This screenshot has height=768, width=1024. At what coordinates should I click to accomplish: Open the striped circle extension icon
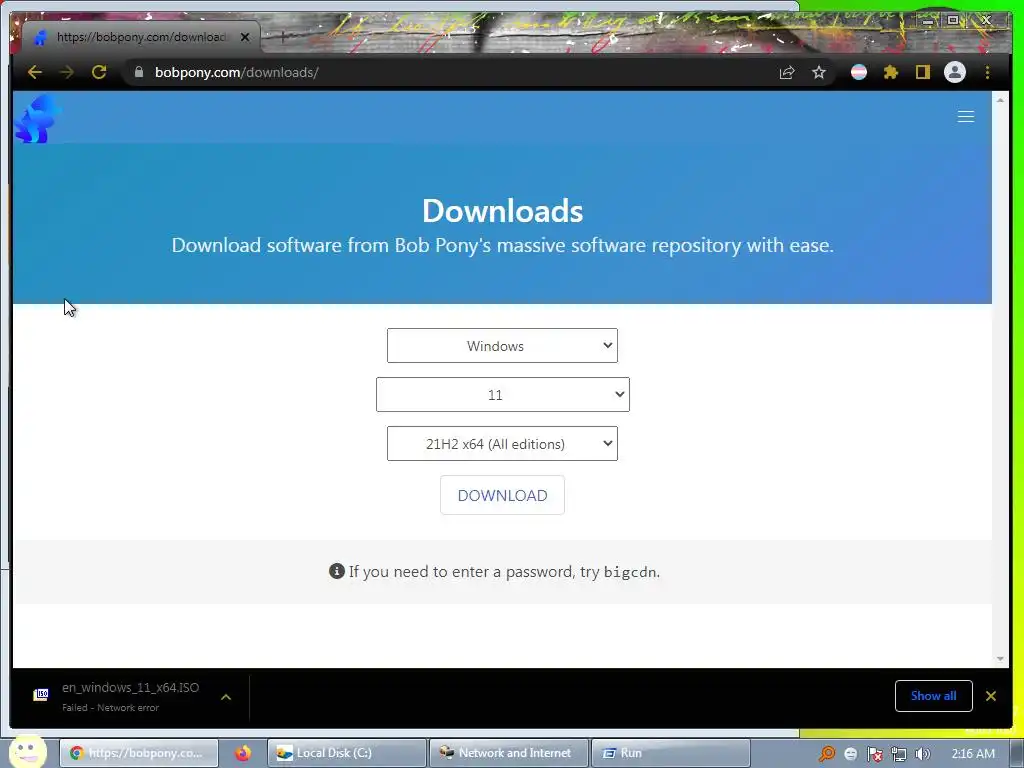coord(859,72)
